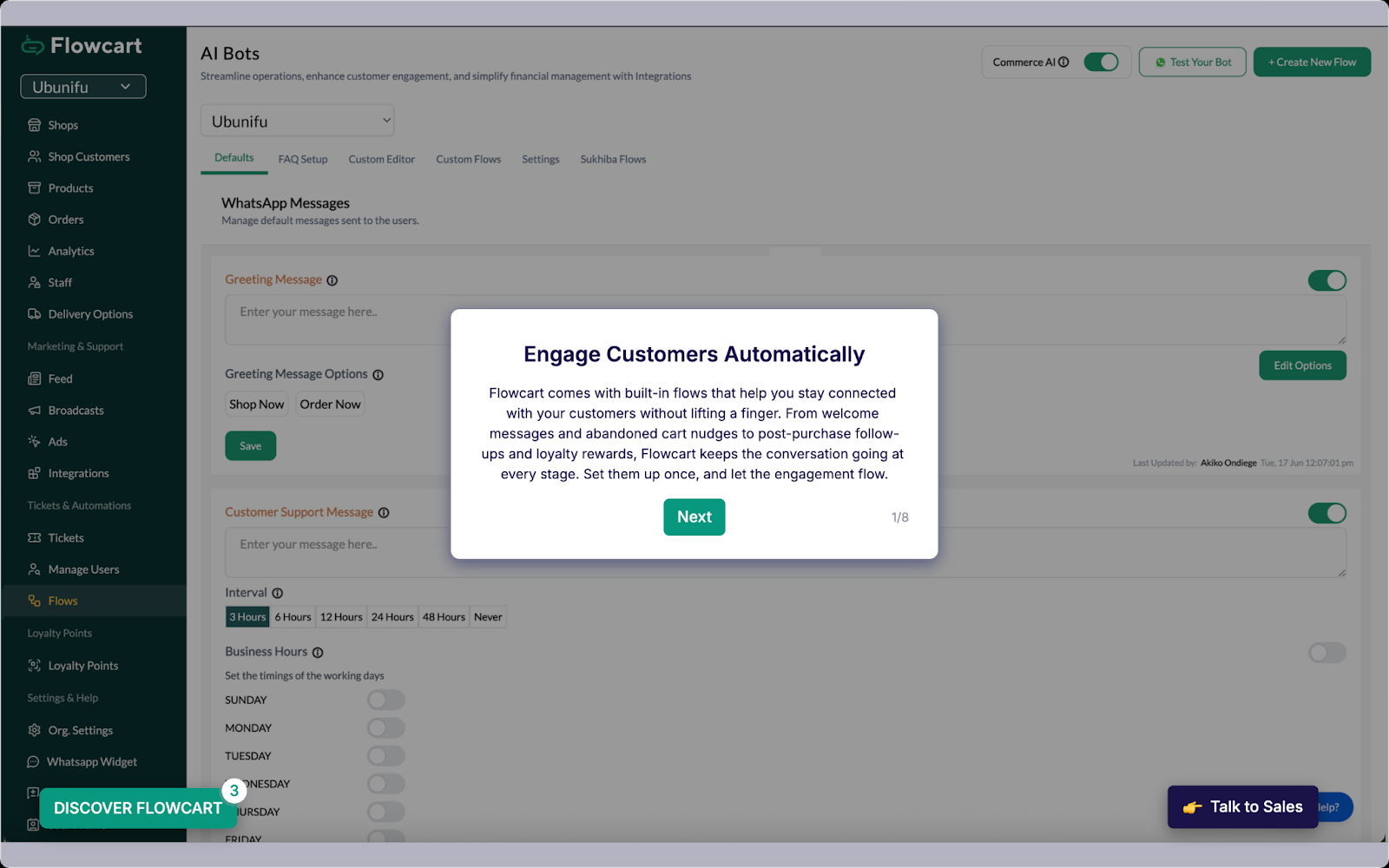Open Delivery Options via its truck icon
Screen dimensions: 1389x868
click(x=35, y=313)
